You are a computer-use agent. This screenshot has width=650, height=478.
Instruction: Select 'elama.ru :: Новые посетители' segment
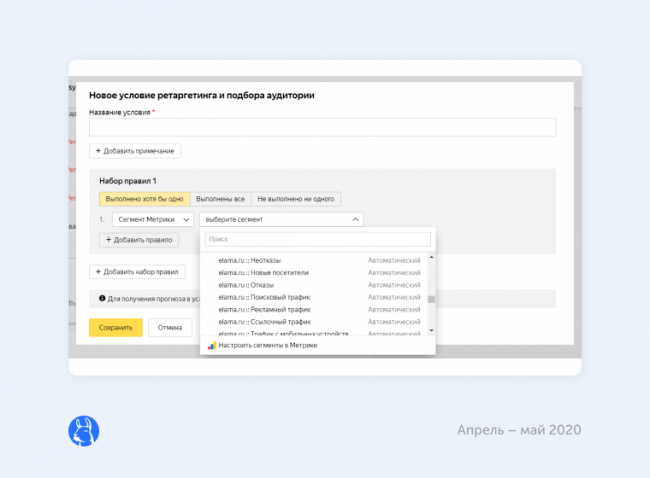[x=264, y=272]
